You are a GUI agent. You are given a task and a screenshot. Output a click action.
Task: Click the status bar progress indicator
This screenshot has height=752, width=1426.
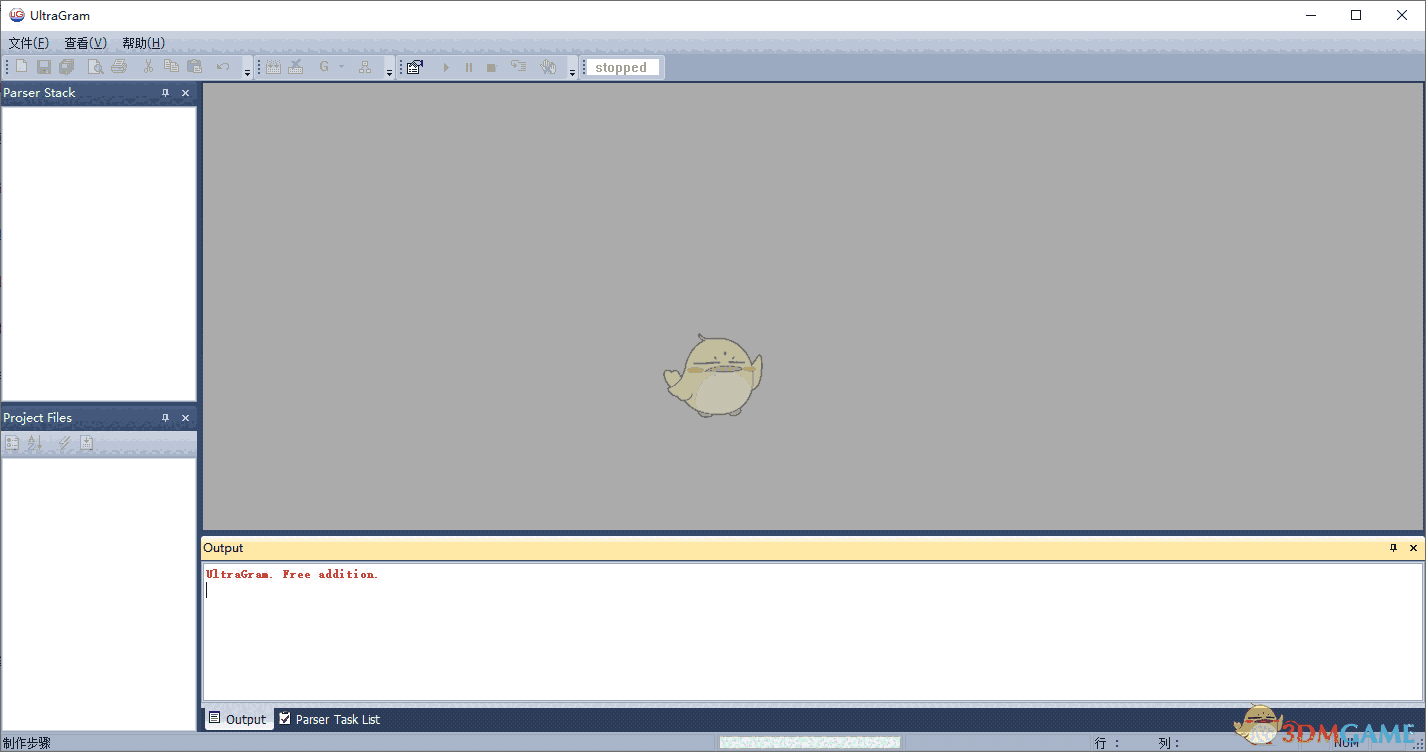810,742
